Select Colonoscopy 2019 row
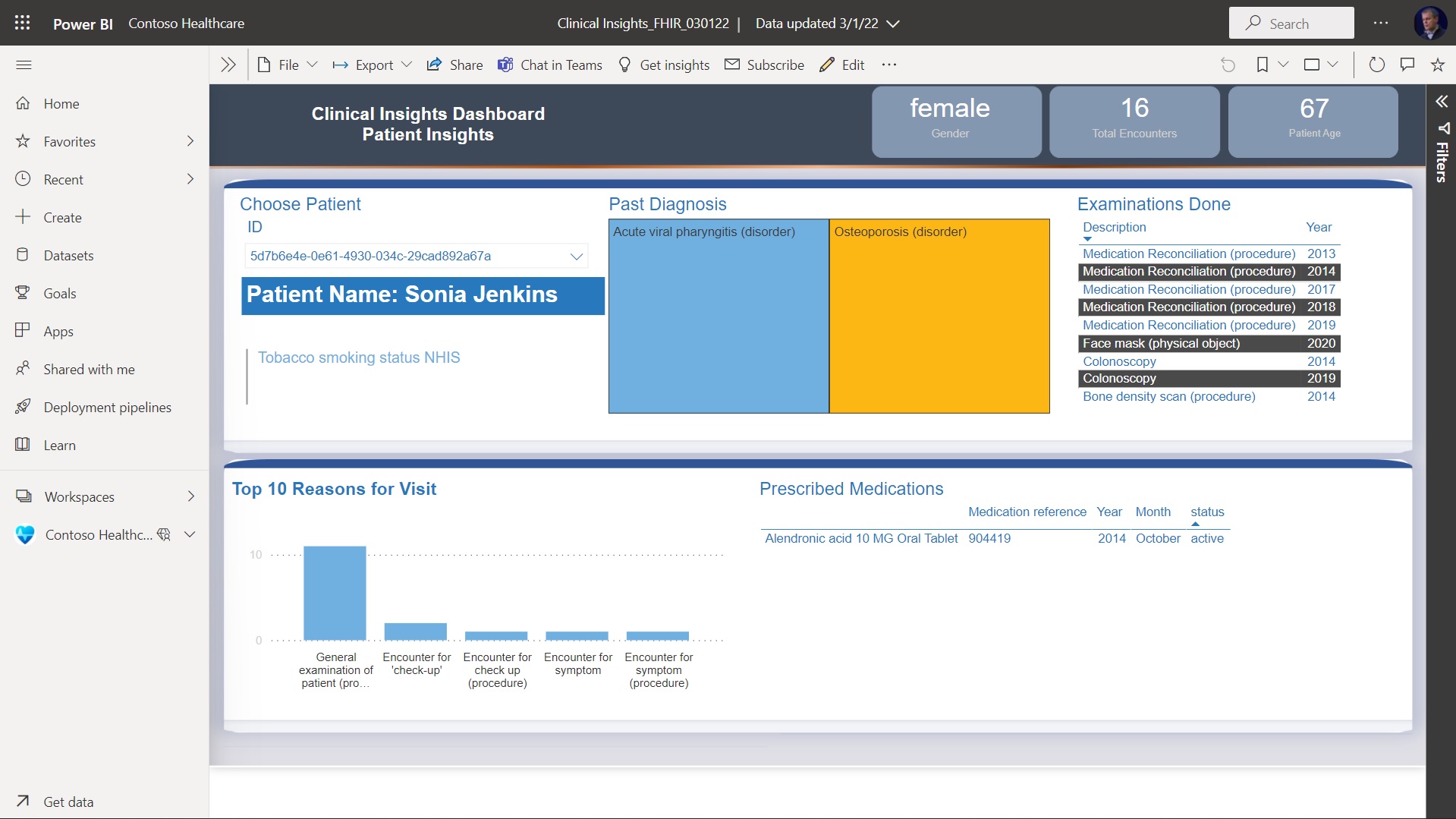Screen dimensions: 1456x819 pyautogui.click(x=1209, y=378)
